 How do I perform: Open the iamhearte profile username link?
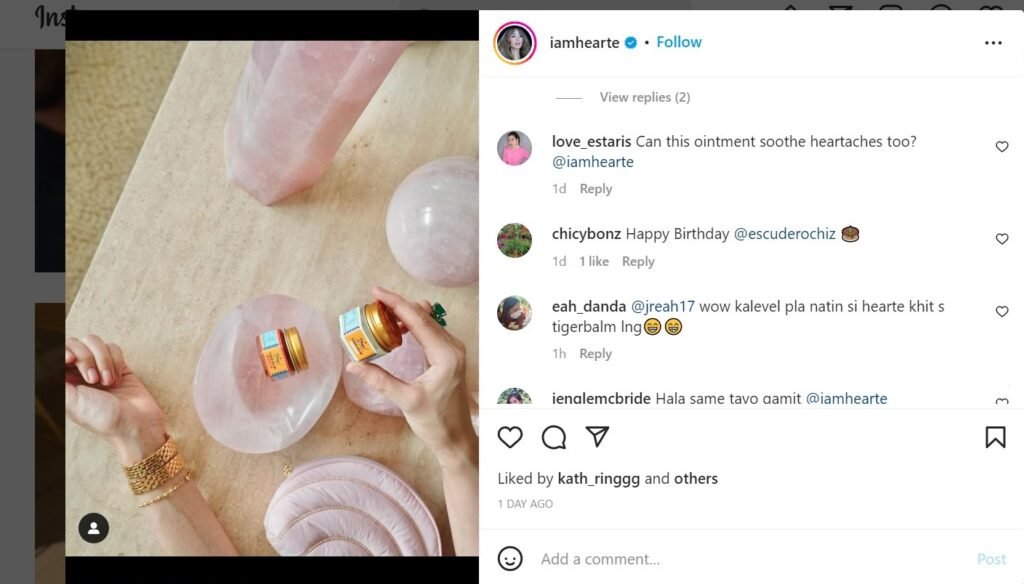point(585,42)
